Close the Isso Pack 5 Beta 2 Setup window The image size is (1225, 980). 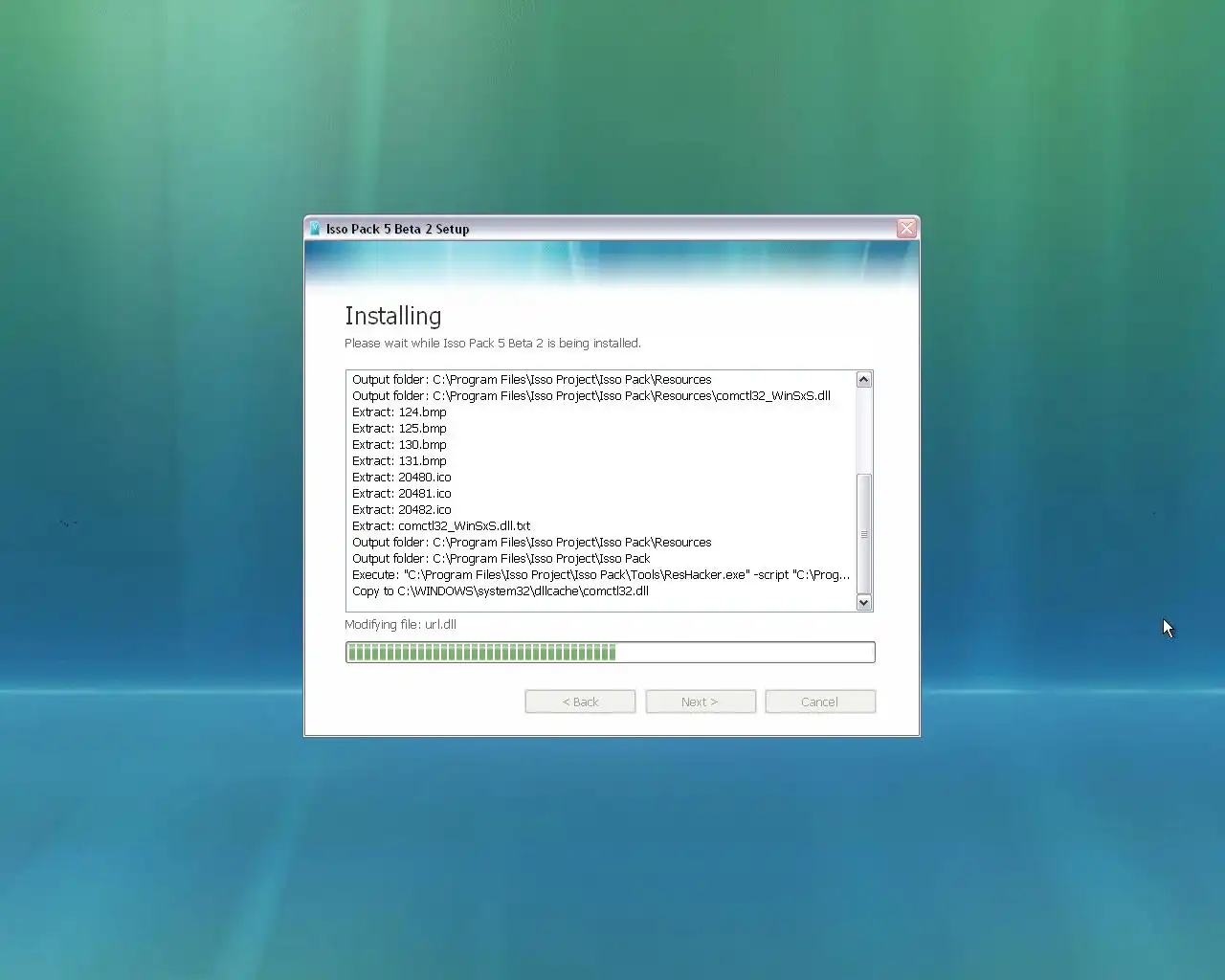(x=906, y=228)
